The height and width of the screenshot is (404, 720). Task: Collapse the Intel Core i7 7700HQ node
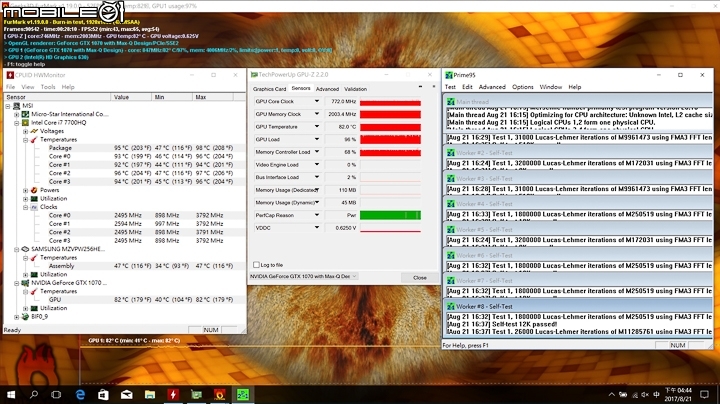point(17,123)
